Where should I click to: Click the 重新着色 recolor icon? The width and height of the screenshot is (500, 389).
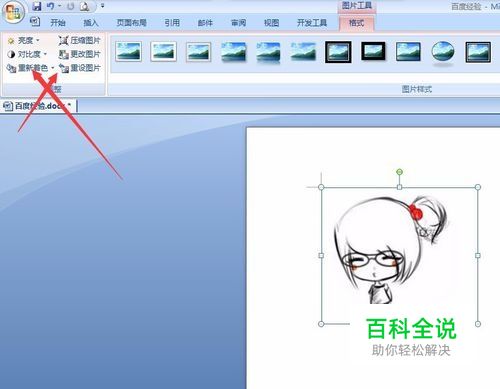pyautogui.click(x=11, y=68)
